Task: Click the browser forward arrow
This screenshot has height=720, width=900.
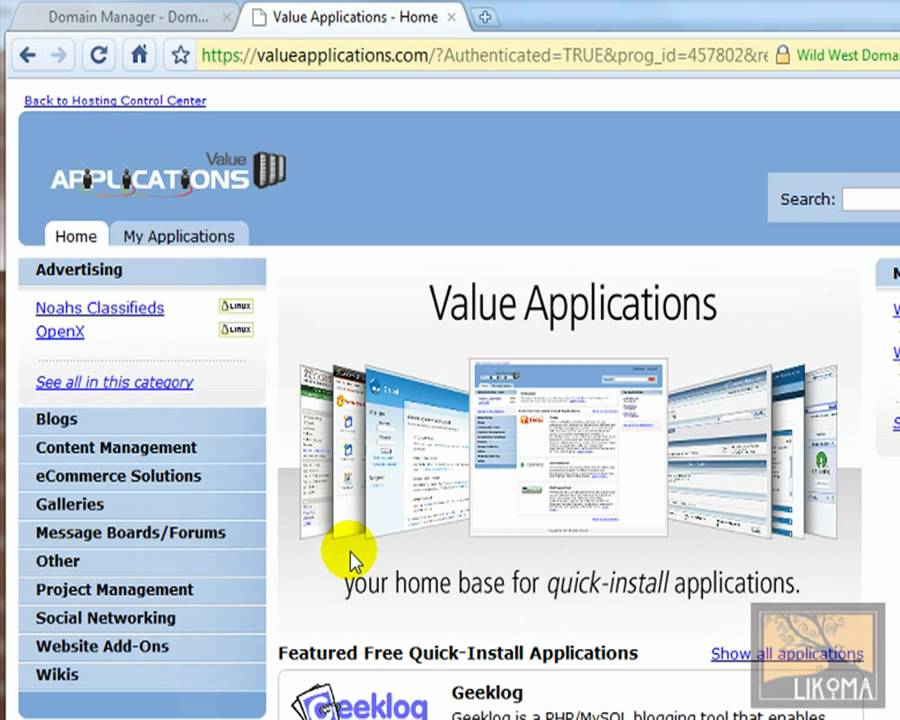Action: click(58, 55)
